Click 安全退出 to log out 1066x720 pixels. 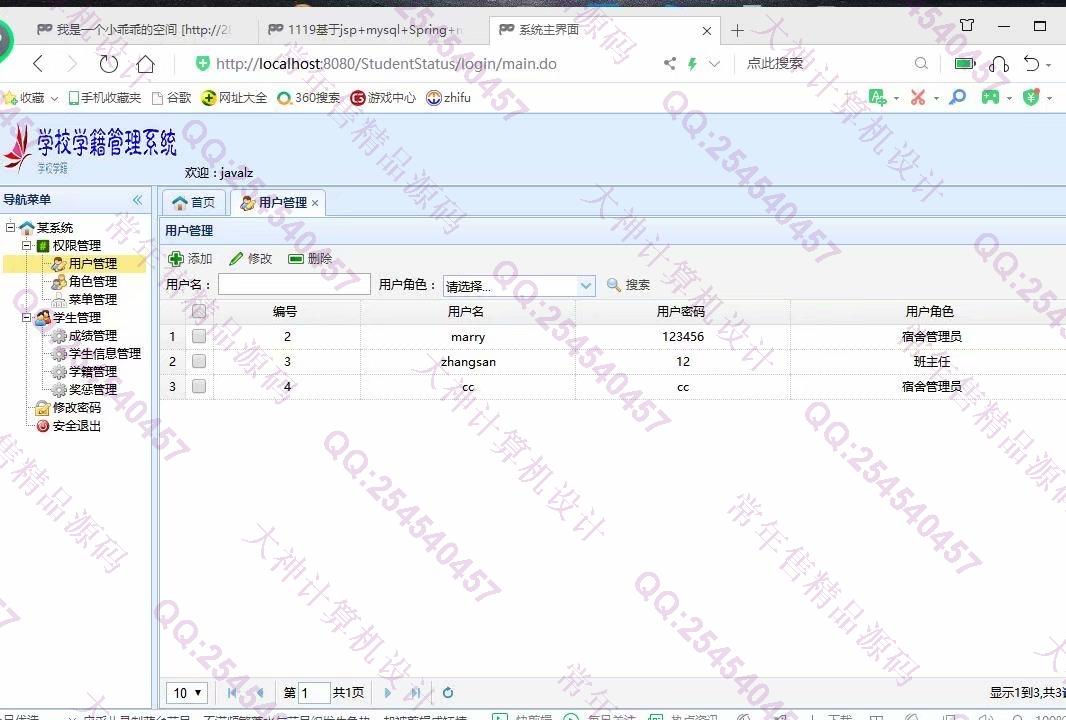(77, 426)
